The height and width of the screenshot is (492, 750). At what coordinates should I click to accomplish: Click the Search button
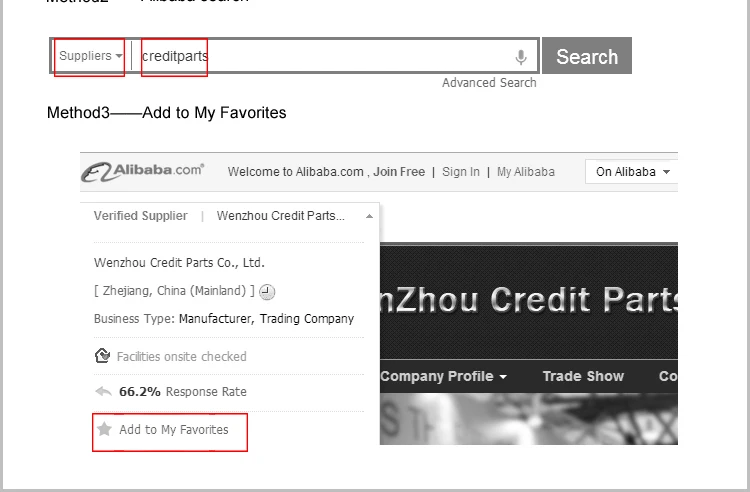(587, 56)
